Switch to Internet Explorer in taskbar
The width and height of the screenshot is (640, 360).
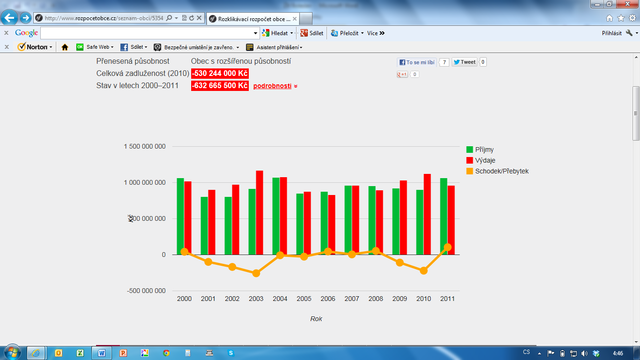click(x=36, y=353)
